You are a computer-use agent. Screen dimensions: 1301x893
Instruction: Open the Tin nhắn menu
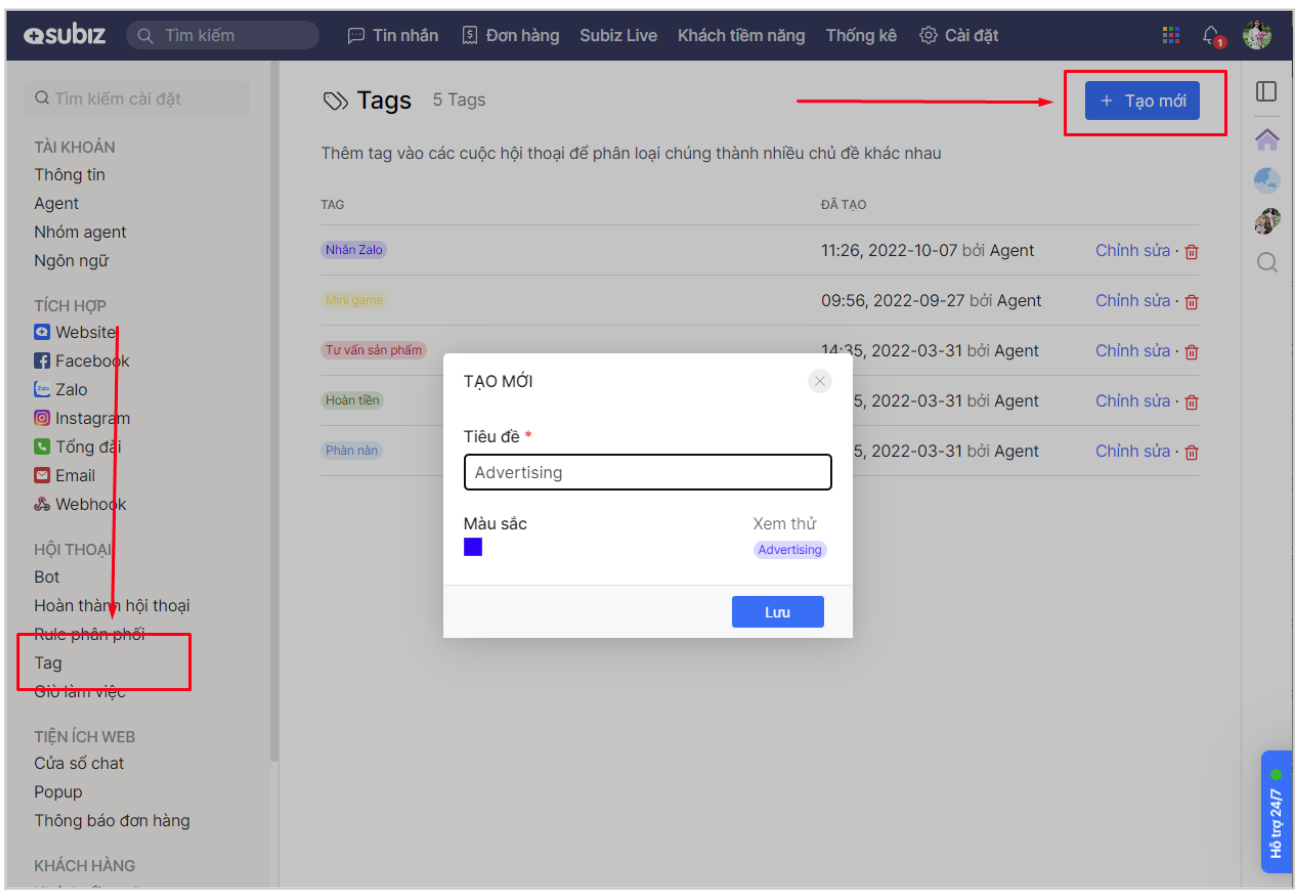tap(393, 35)
